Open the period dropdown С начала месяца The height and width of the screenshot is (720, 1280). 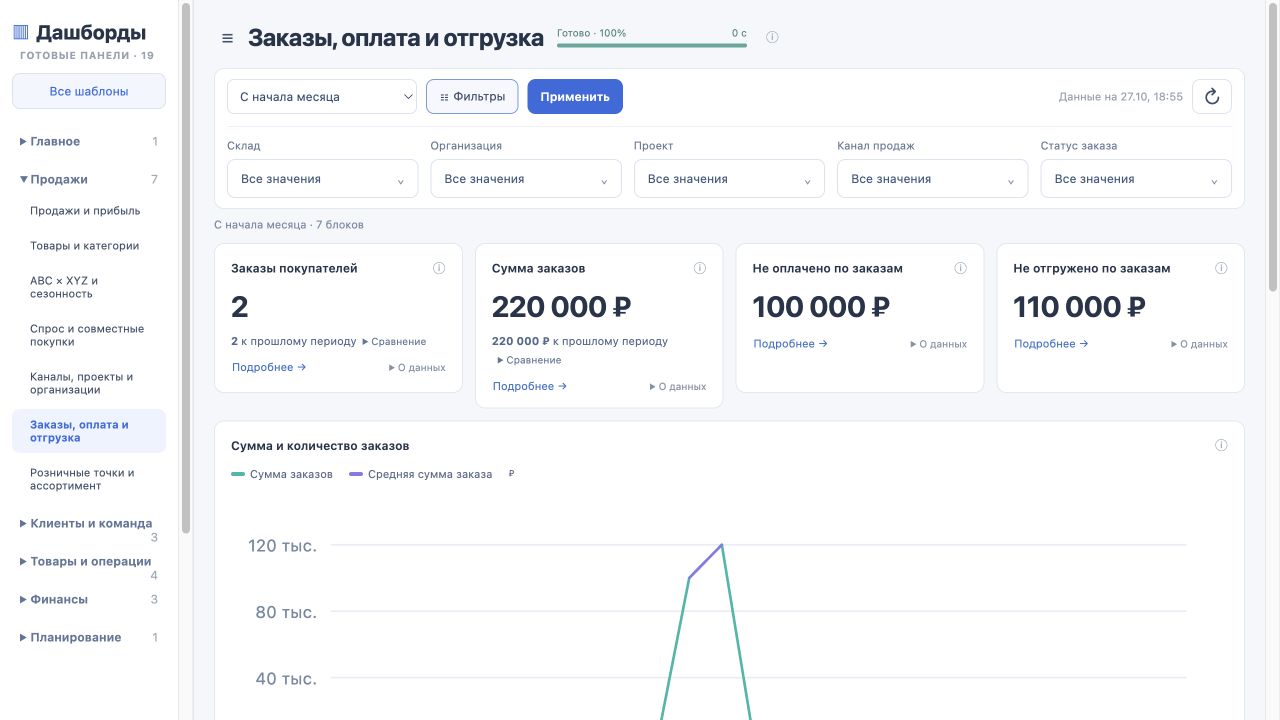pyautogui.click(x=322, y=97)
